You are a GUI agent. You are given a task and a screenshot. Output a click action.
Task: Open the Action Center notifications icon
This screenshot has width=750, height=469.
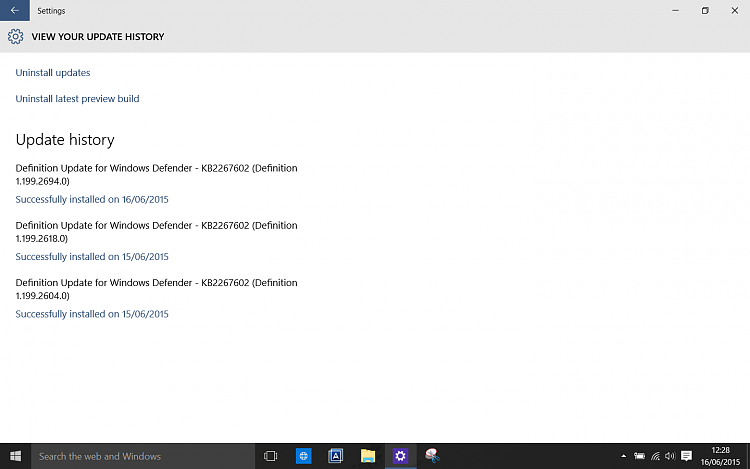[x=686, y=456]
